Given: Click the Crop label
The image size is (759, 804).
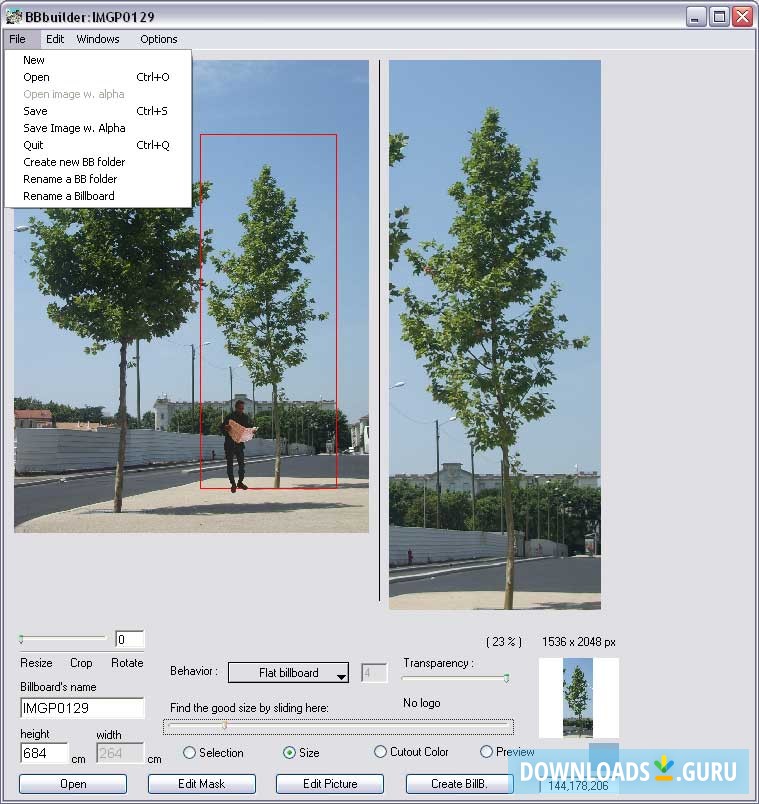Looking at the screenshot, I should (81, 662).
